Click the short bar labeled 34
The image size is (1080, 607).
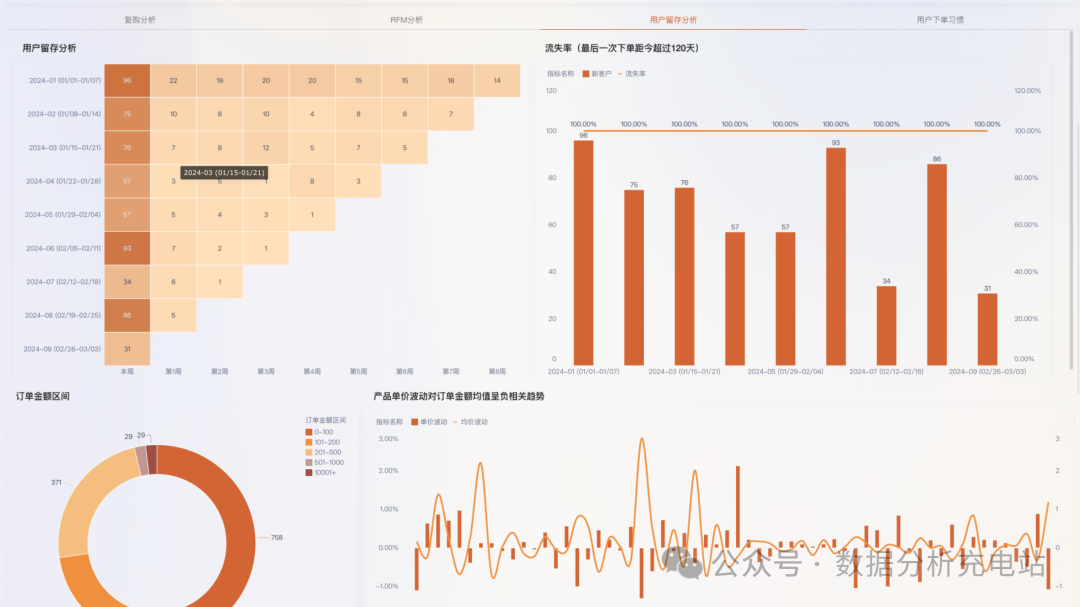click(886, 325)
